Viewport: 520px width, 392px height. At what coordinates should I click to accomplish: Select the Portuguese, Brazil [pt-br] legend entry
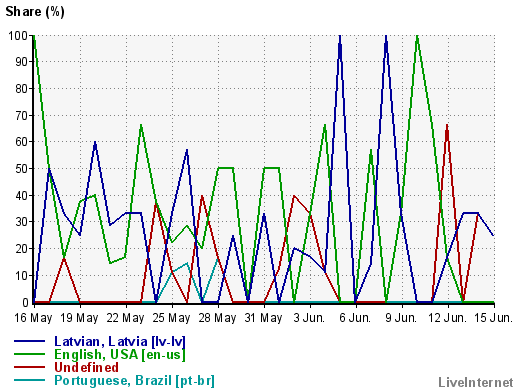click(x=134, y=381)
